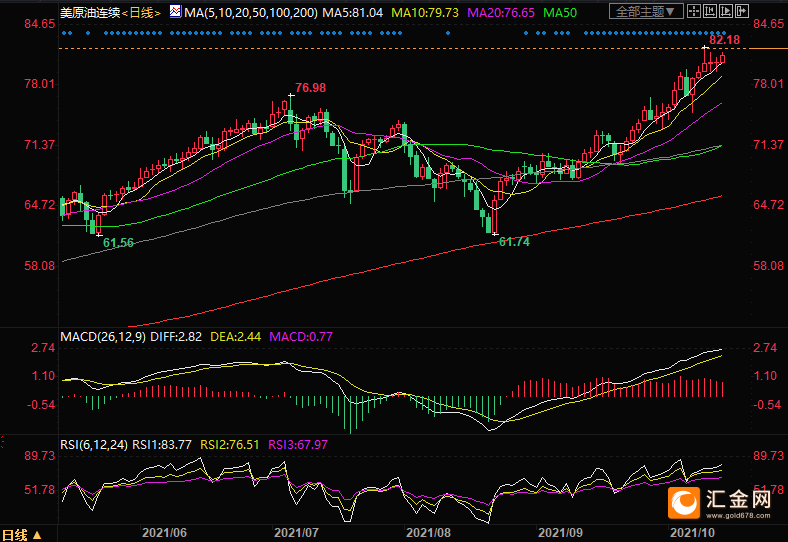This screenshot has height=542, width=788.
Task: Click the 2021/08 date on time axis
Action: point(428,532)
